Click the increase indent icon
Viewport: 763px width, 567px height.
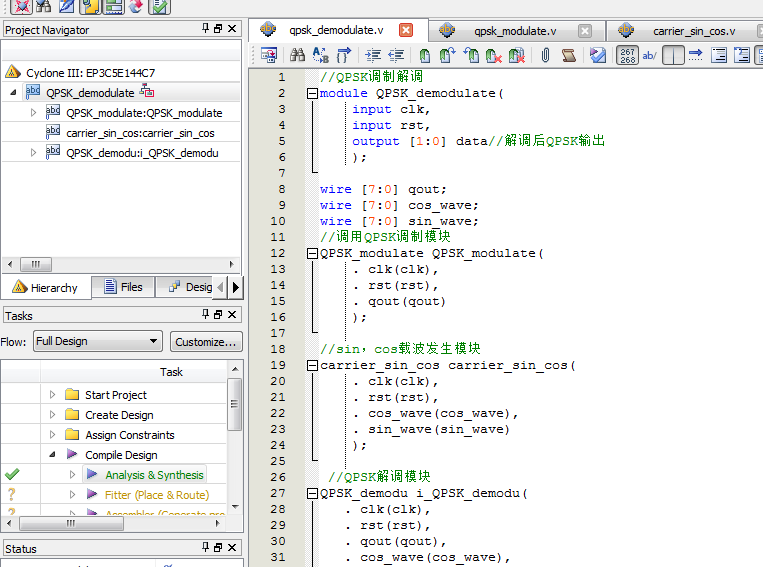pyautogui.click(x=373, y=56)
